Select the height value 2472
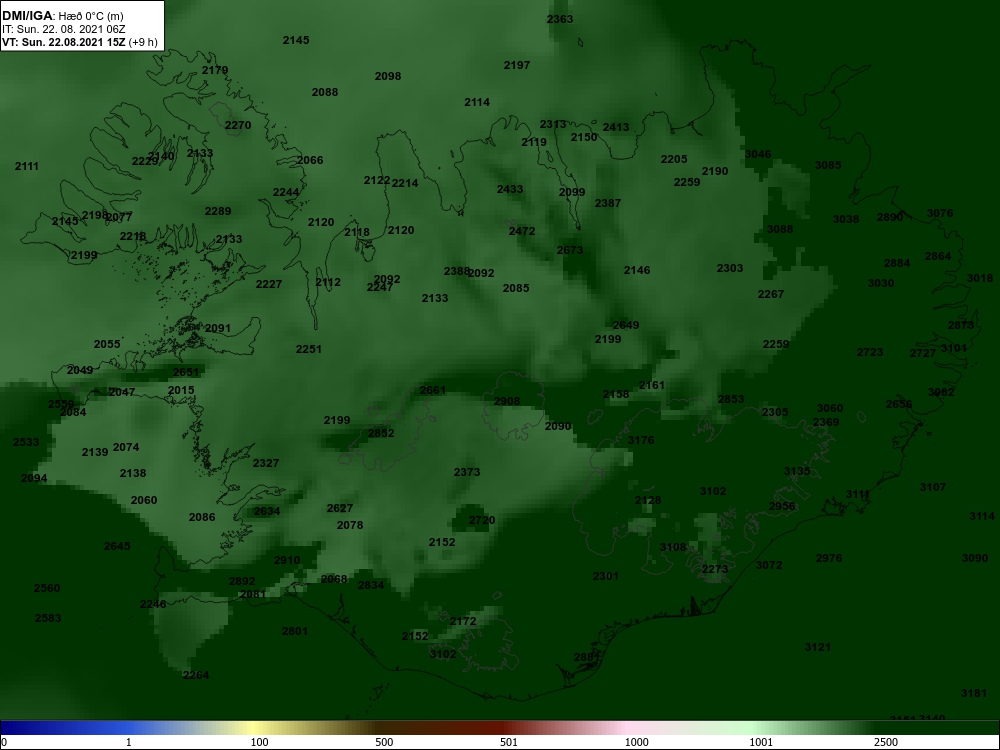 [522, 231]
